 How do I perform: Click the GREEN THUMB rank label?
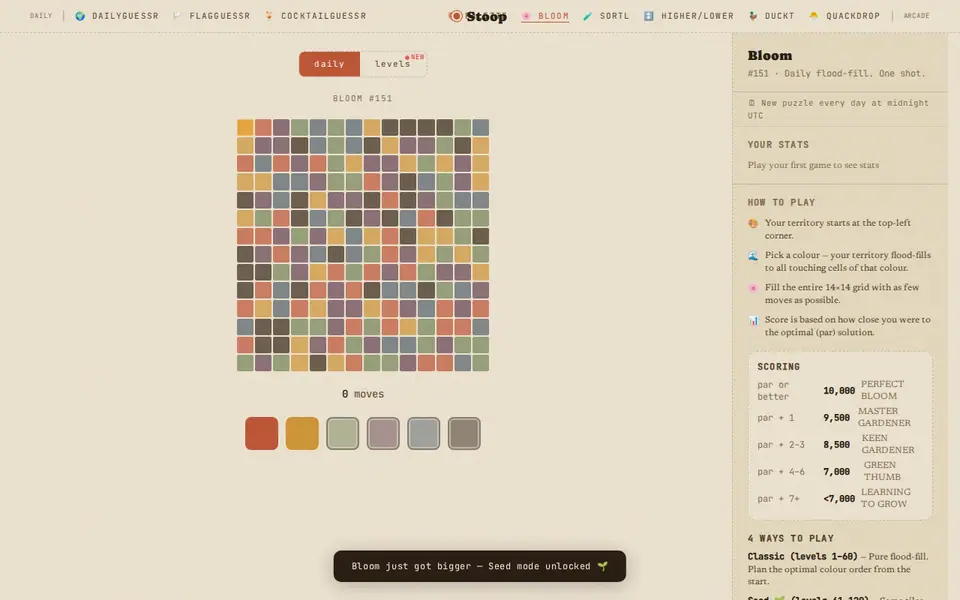point(882,471)
